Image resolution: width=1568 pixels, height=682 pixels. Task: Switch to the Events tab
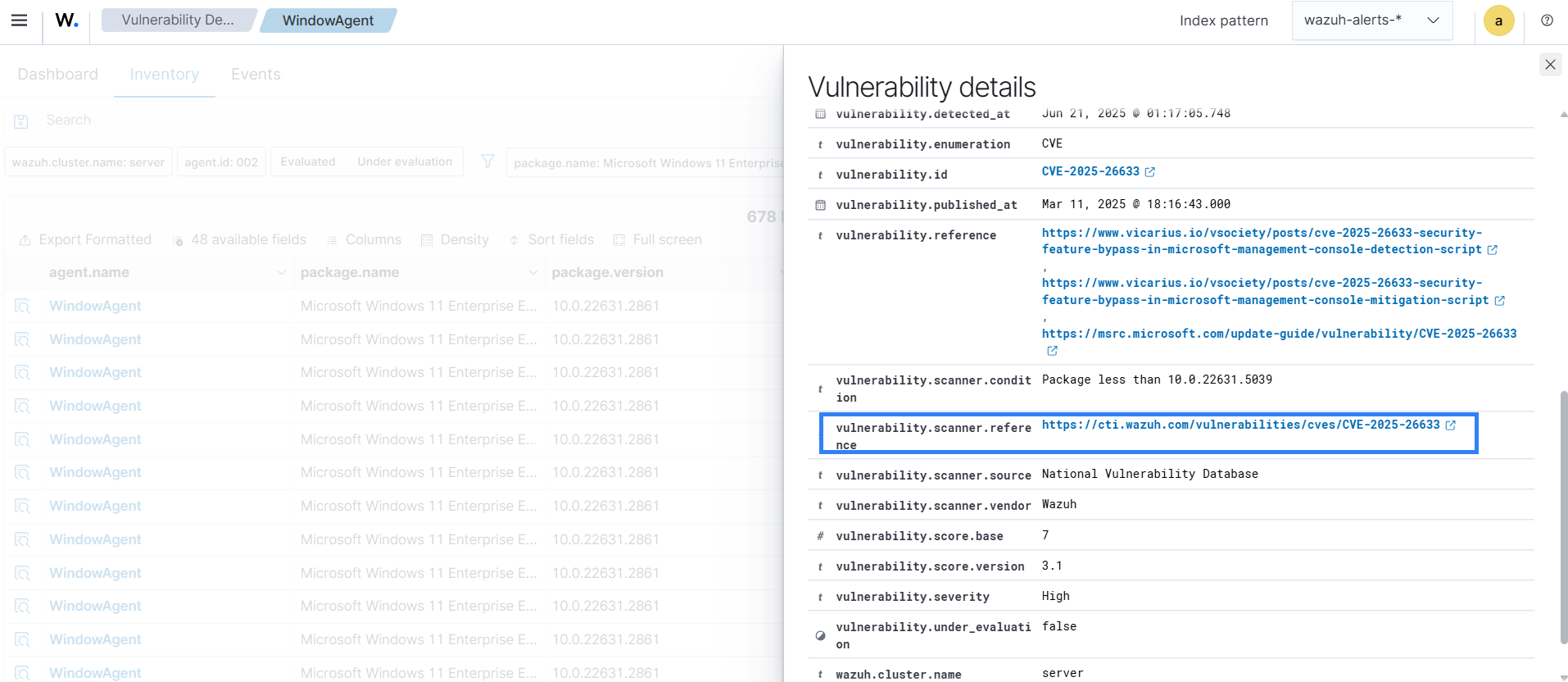point(256,75)
